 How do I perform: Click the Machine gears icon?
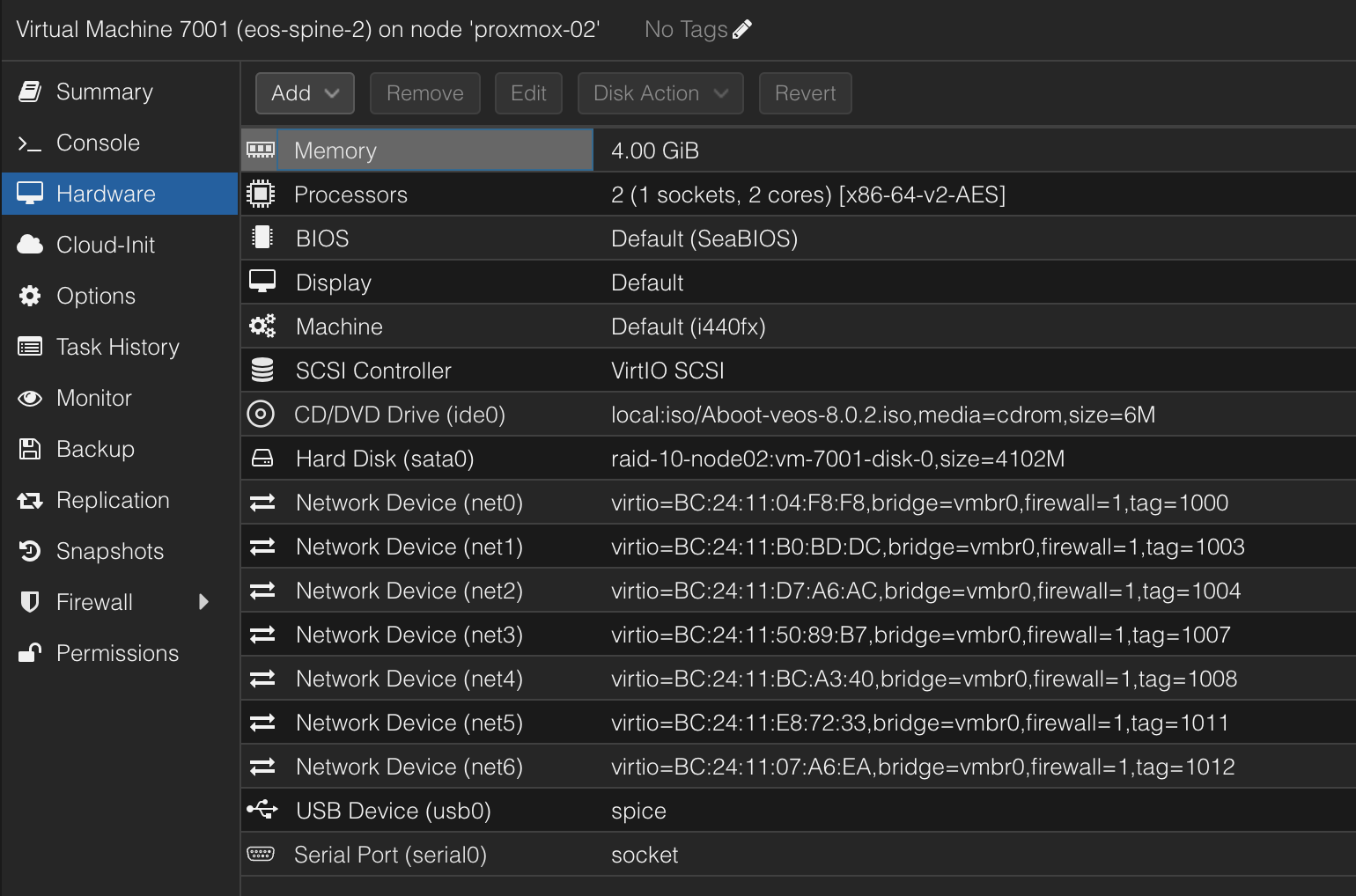pyautogui.click(x=262, y=326)
